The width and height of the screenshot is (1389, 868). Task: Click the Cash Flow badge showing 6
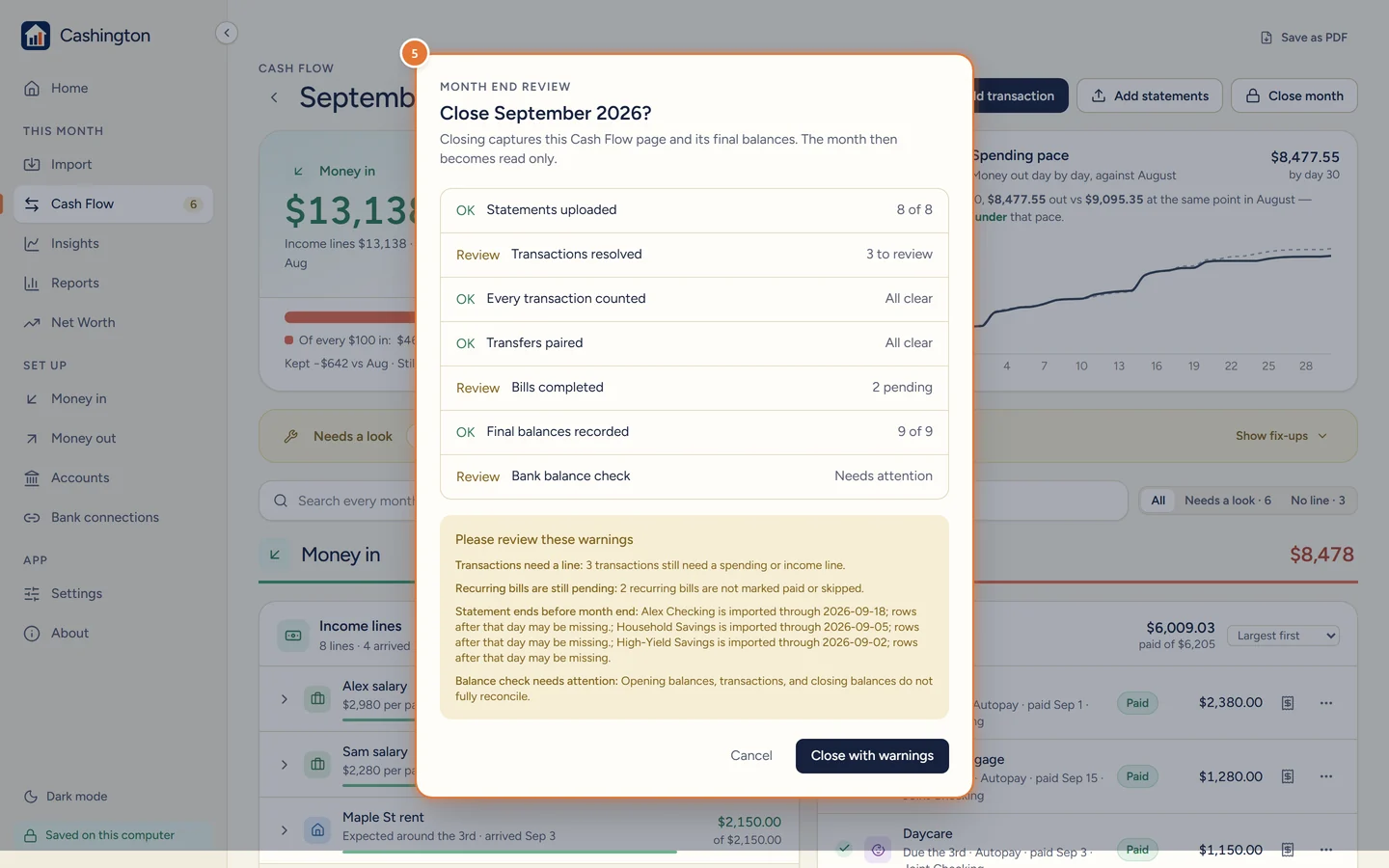pos(193,204)
